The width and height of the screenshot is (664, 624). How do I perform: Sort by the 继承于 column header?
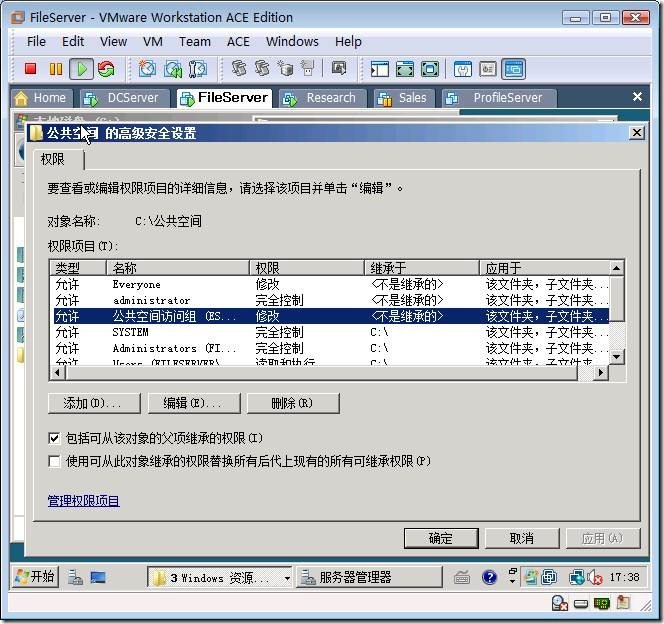pyautogui.click(x=422, y=268)
